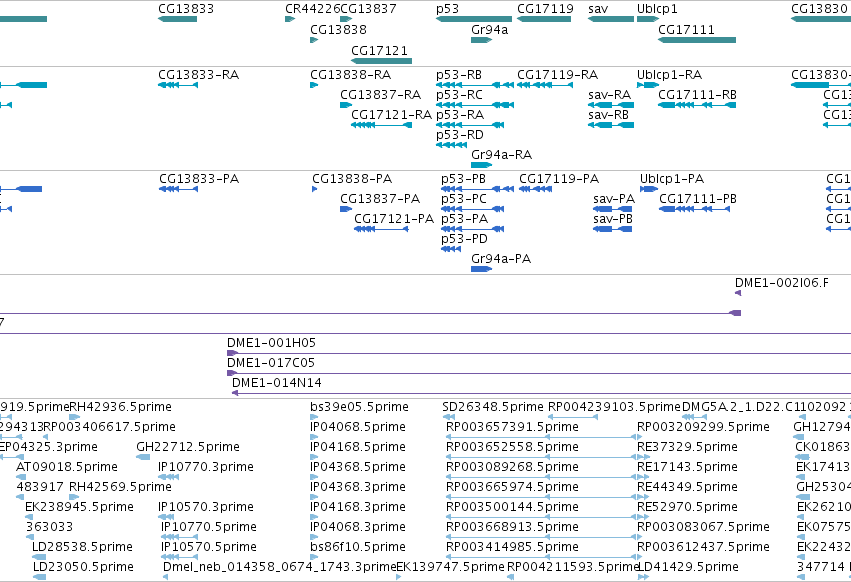
Task: Click the Gr94a-RA transcript label
Action: click(501, 155)
